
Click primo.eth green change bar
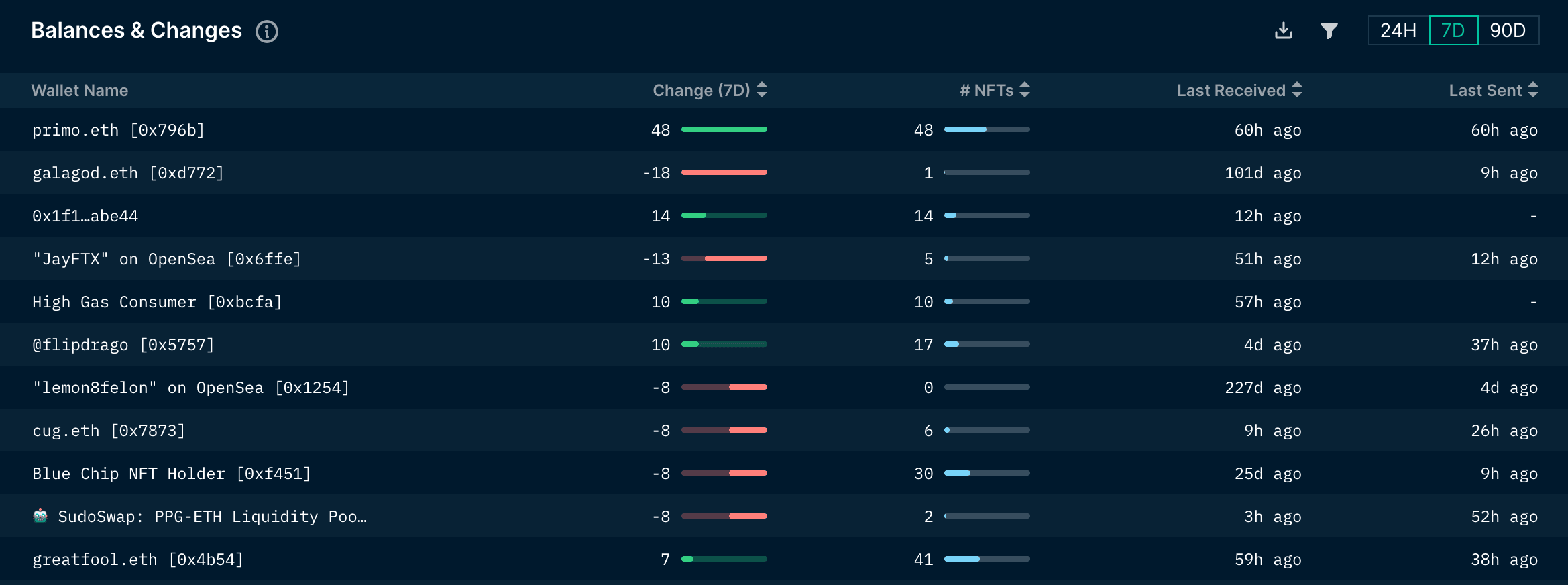[x=724, y=129]
